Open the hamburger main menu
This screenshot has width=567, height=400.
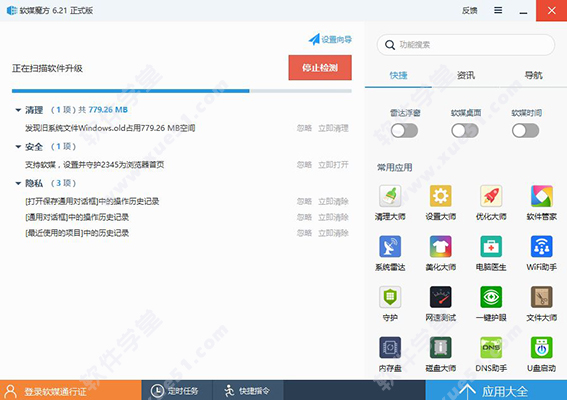pos(498,10)
